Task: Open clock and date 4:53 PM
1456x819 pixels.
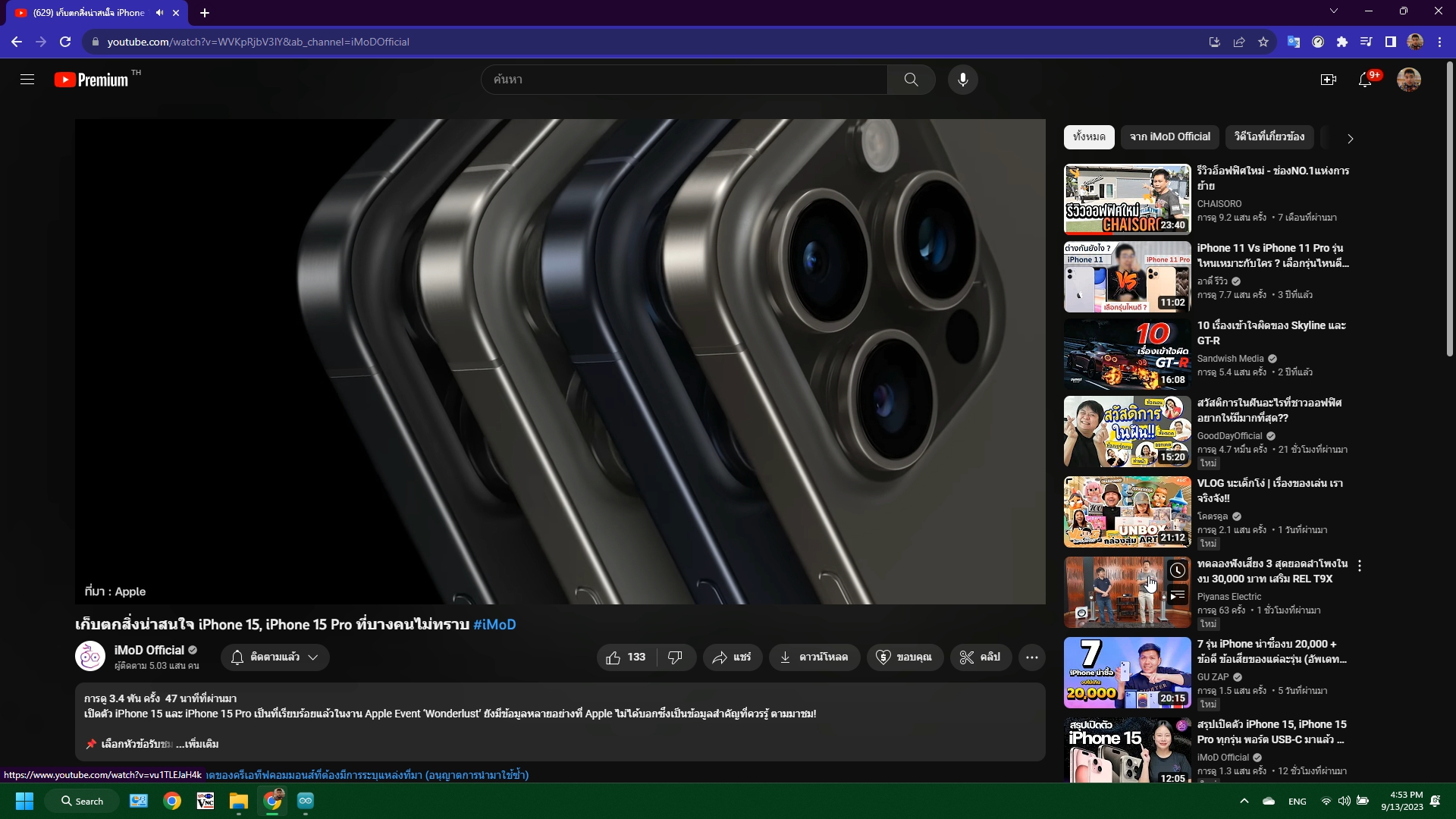Action: click(x=1402, y=801)
